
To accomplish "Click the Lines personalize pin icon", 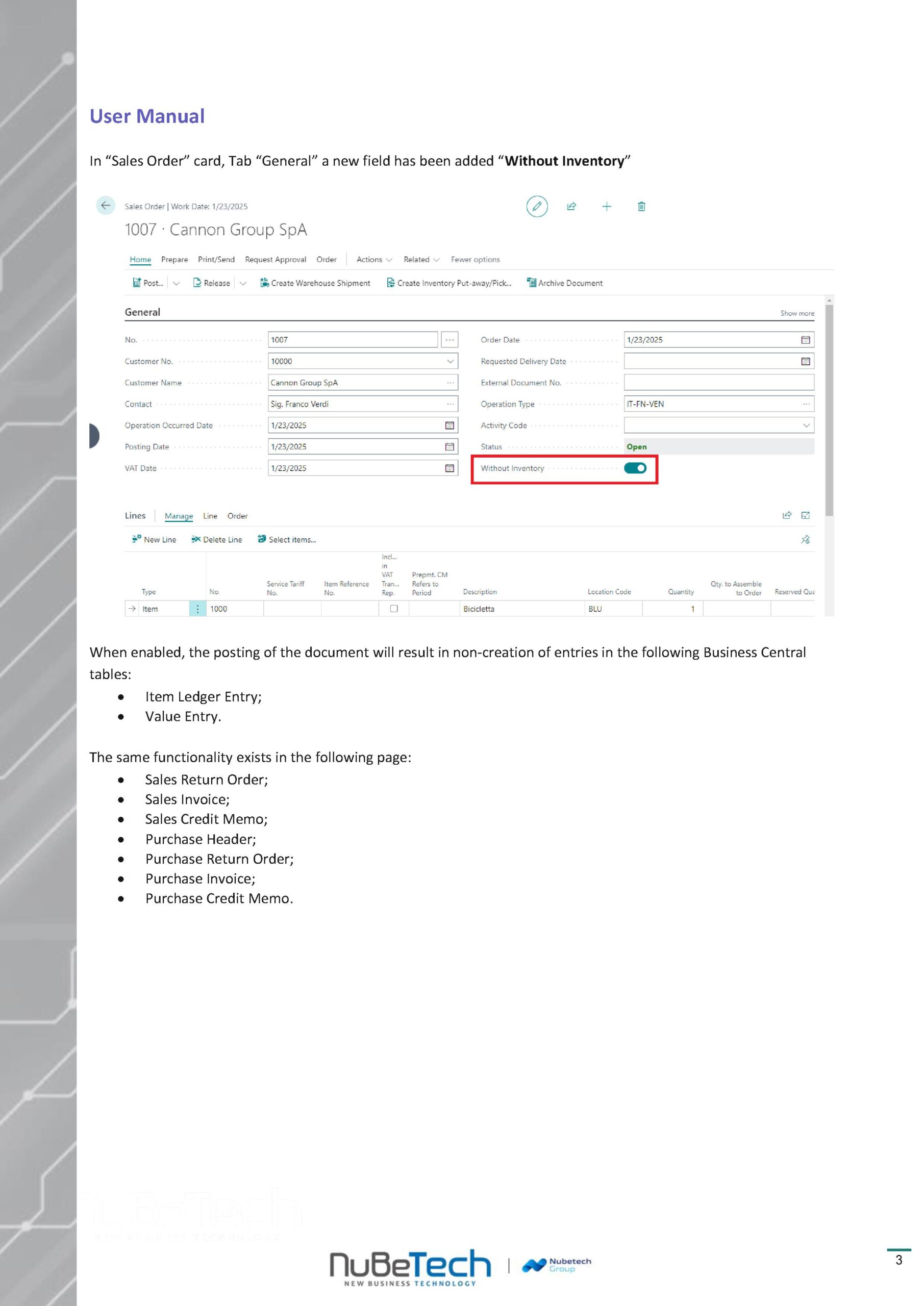I will [x=806, y=539].
